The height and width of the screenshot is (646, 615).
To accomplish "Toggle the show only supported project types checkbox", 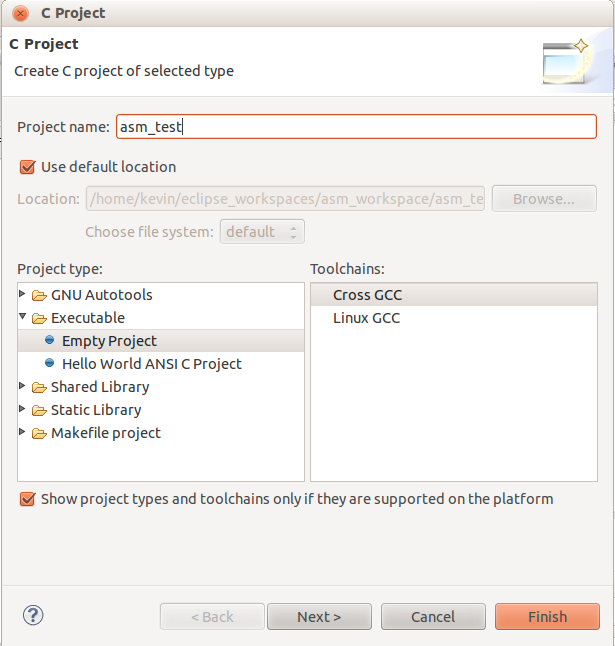I will (28, 499).
